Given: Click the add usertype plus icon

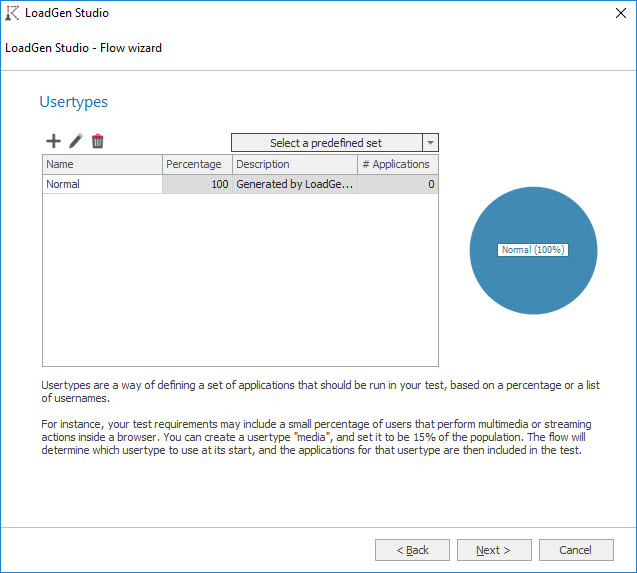Looking at the screenshot, I should (54, 142).
